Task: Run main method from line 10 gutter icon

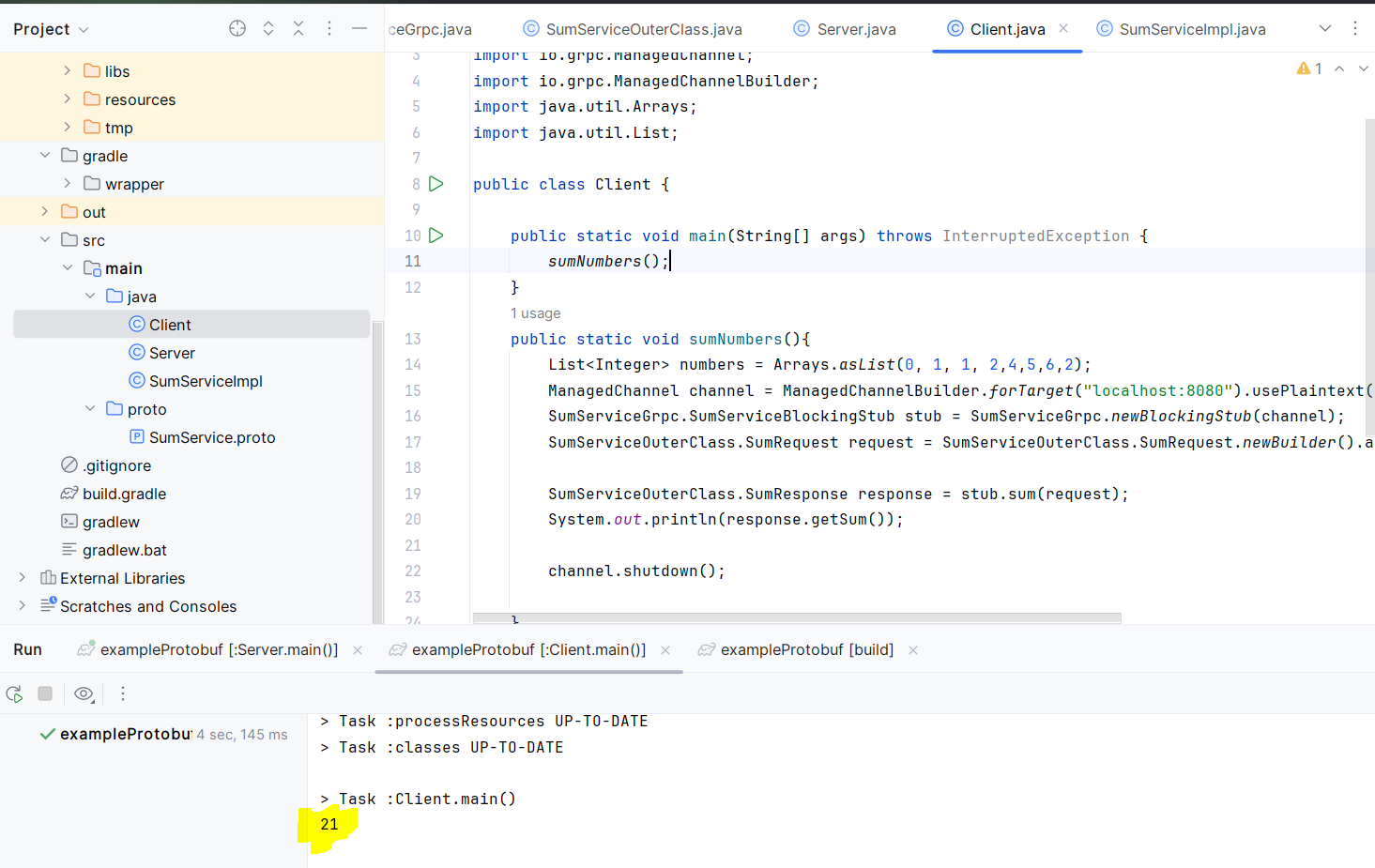Action: tap(436, 236)
